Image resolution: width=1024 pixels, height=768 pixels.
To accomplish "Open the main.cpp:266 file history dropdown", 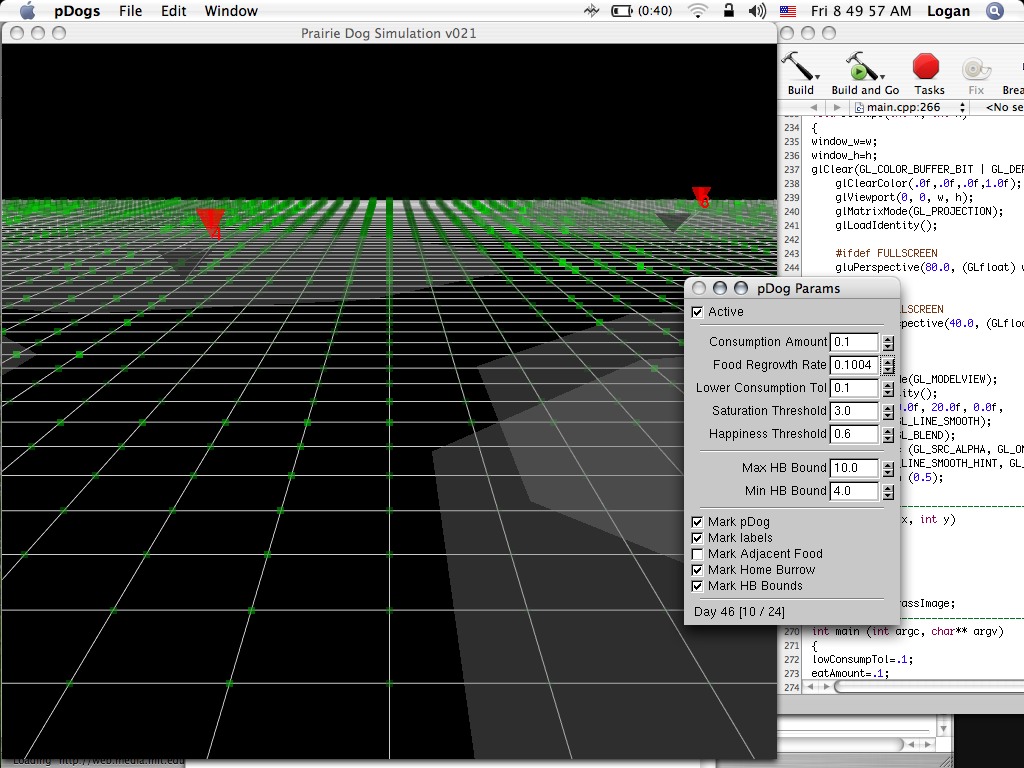I will 910,107.
